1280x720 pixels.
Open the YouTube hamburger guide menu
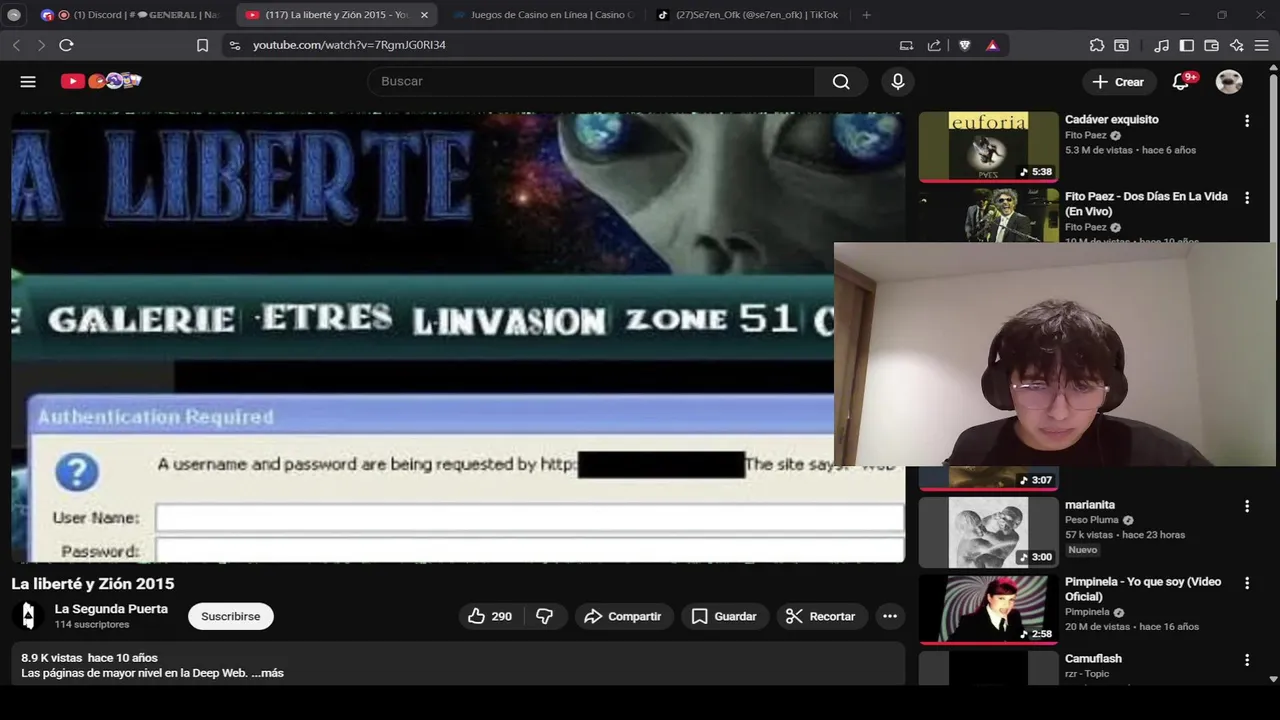(x=28, y=82)
